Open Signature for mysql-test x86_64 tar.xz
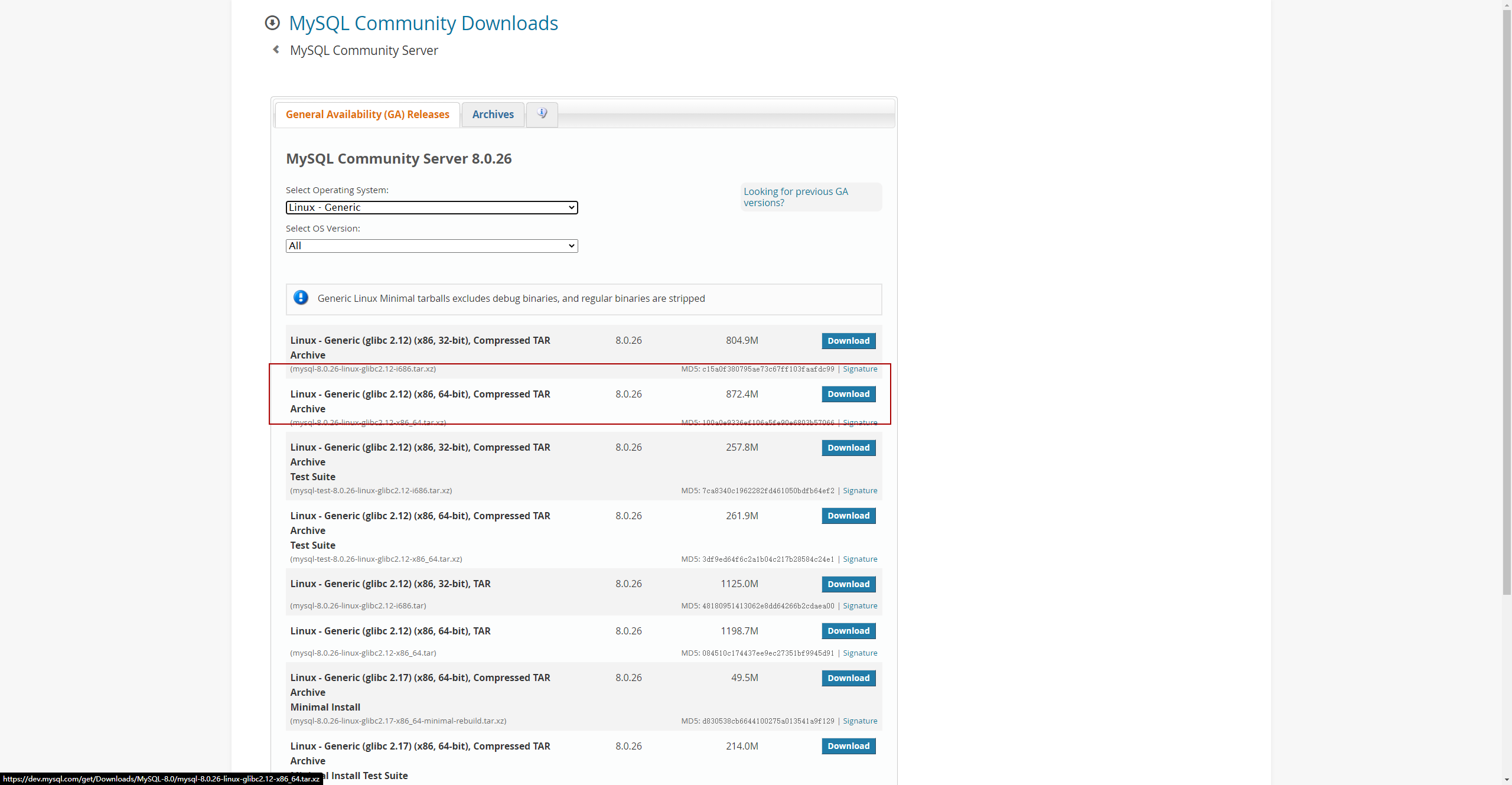The width and height of the screenshot is (1512, 785). click(860, 559)
